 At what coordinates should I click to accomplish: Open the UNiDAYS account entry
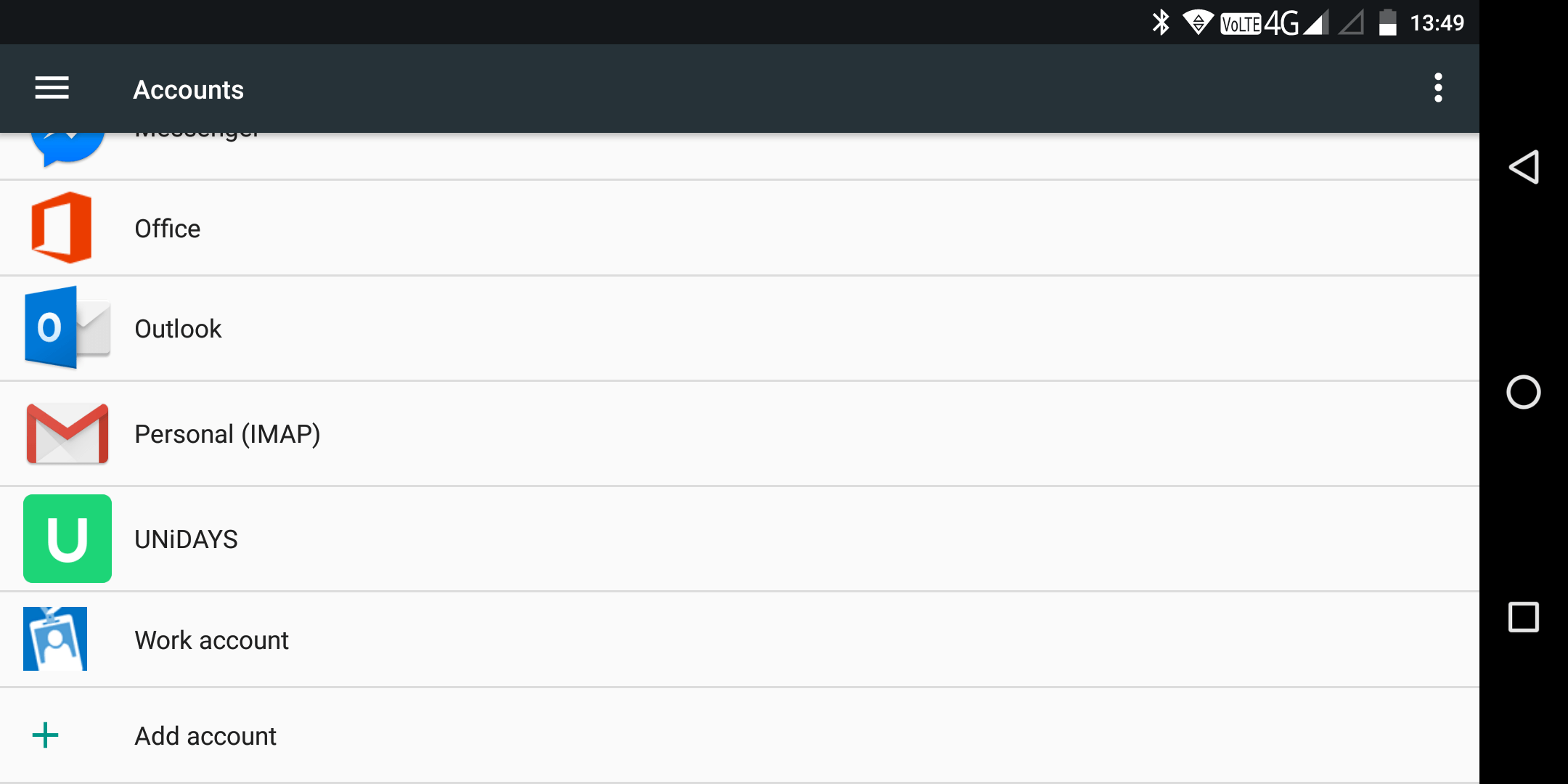740,539
